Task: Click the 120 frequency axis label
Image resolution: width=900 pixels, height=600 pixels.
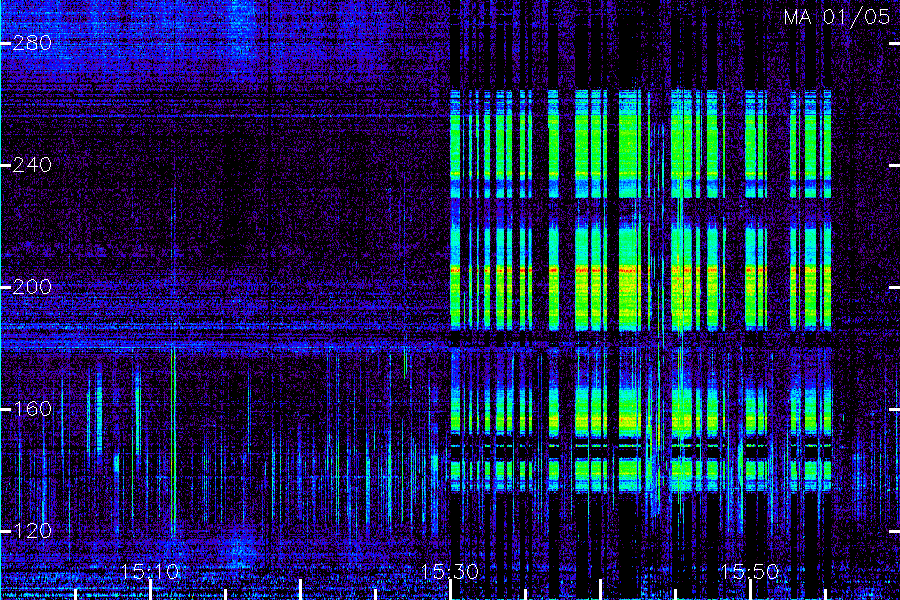Action: (x=32, y=531)
